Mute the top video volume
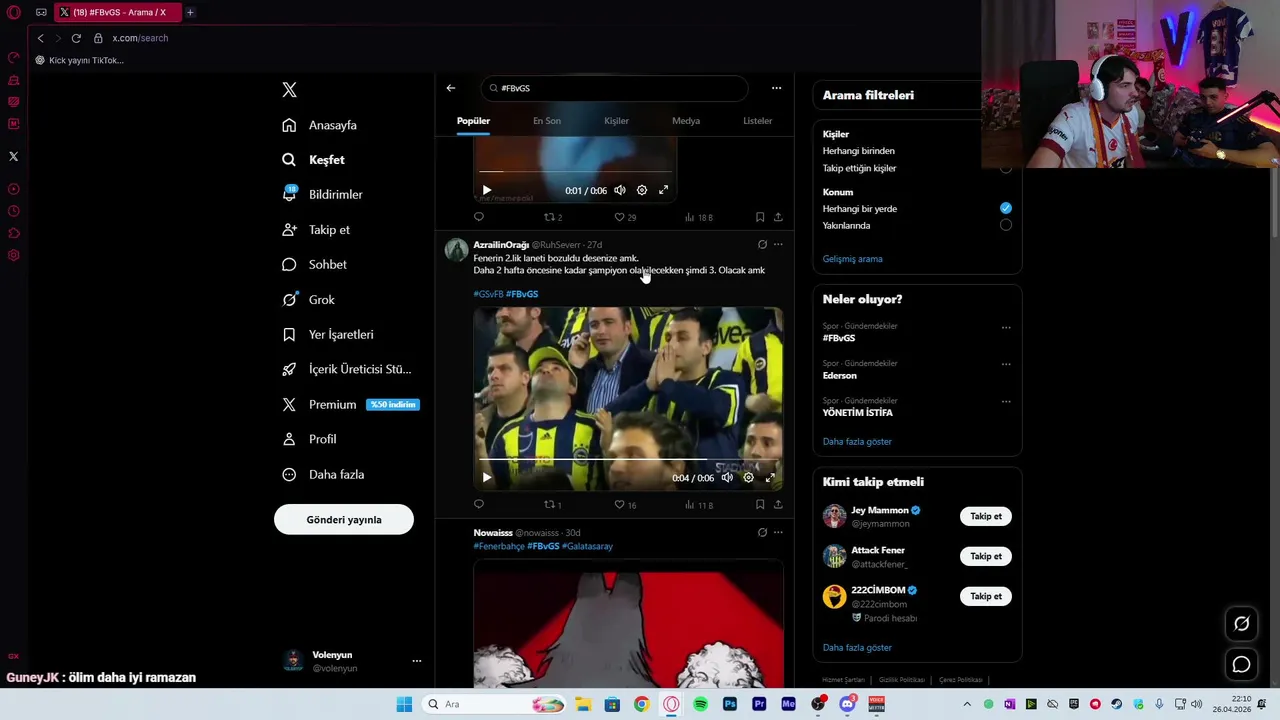This screenshot has width=1280, height=720. click(x=620, y=190)
